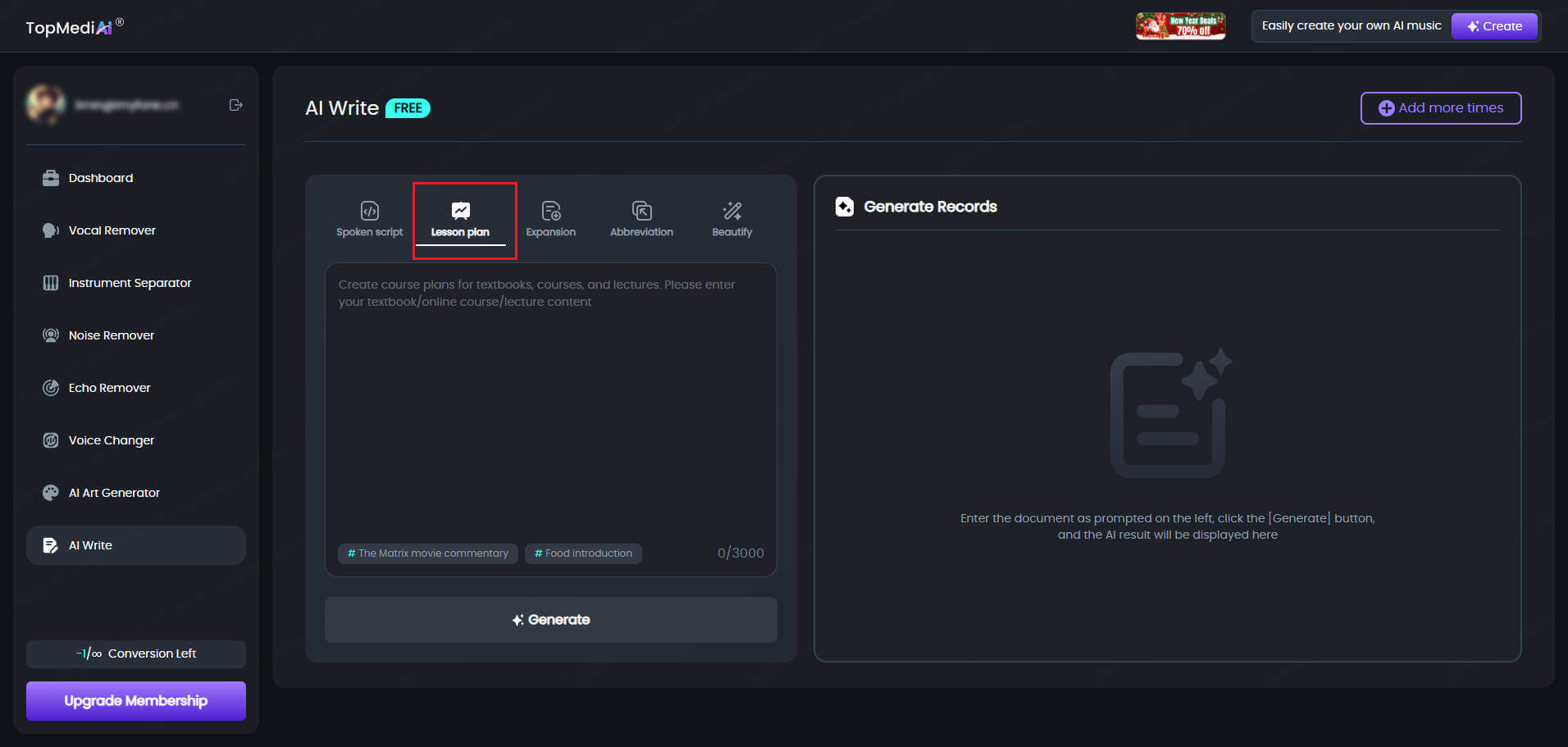Switch to the Expansion tab
The image size is (1568, 747).
click(551, 220)
